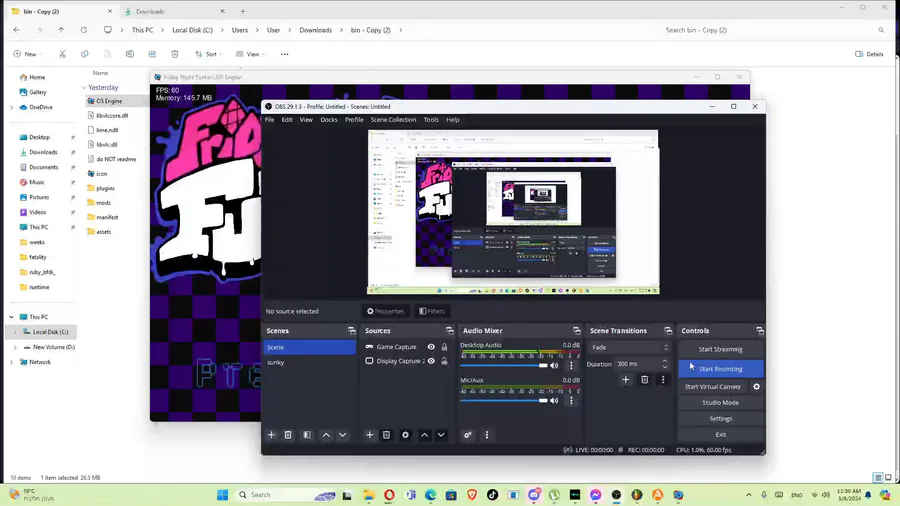
Task: Toggle Game Capture visibility eye
Action: [x=431, y=347]
